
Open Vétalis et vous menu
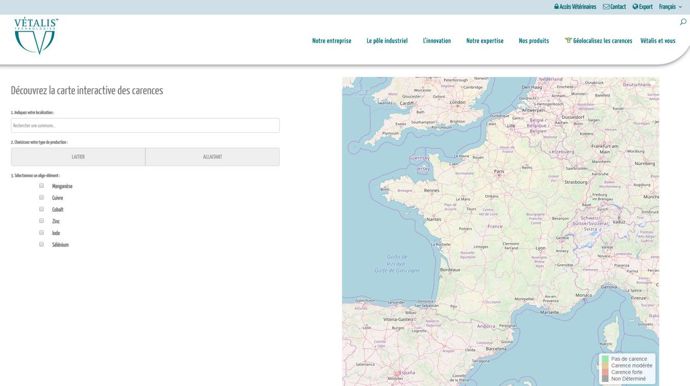click(x=658, y=40)
